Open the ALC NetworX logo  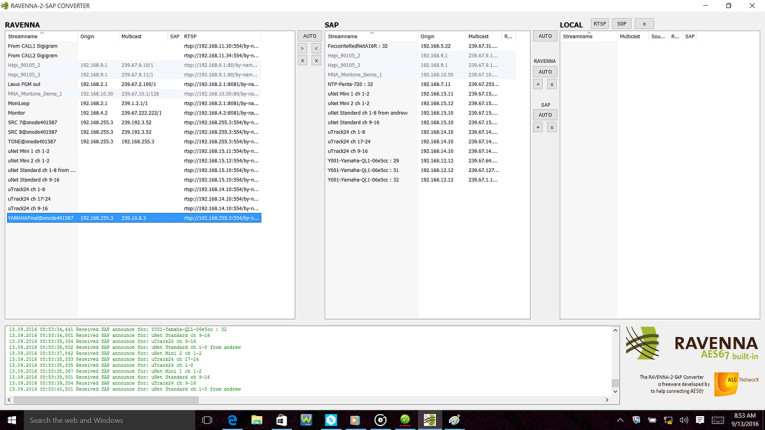tap(737, 381)
